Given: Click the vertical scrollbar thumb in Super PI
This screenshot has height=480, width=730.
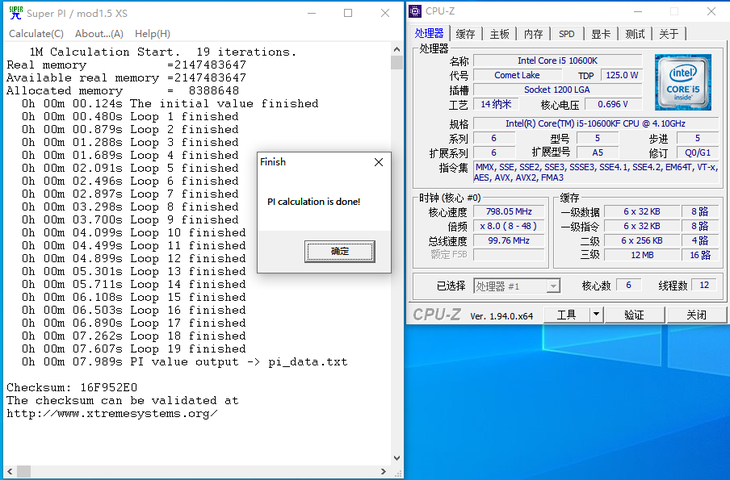Looking at the screenshot, I should [x=397, y=62].
